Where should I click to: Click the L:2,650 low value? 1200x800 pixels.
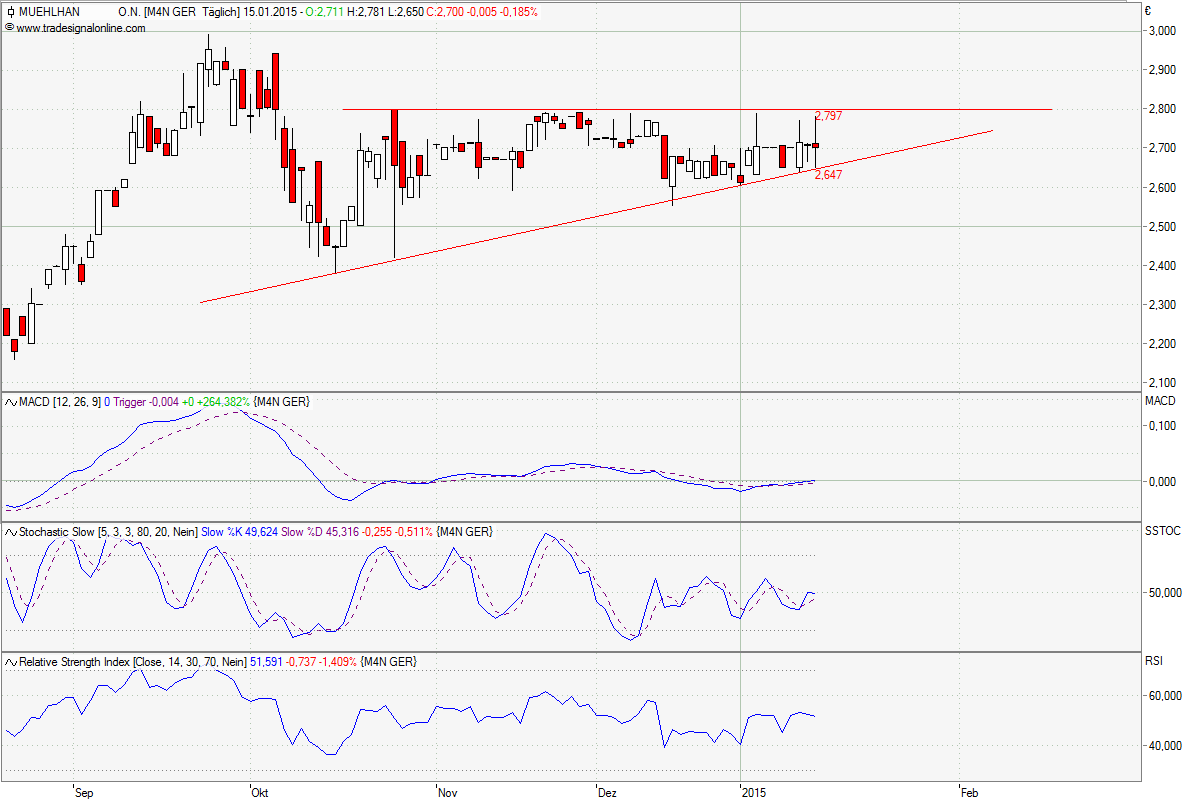(x=406, y=12)
